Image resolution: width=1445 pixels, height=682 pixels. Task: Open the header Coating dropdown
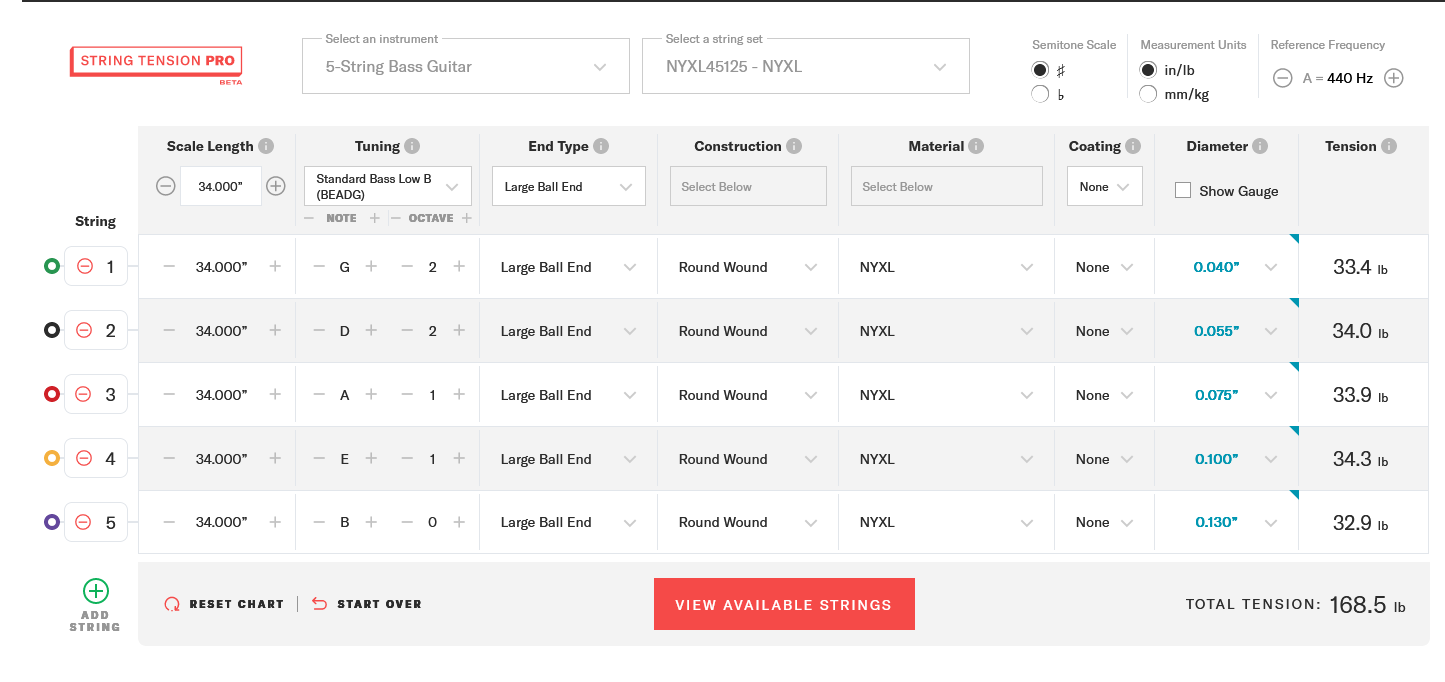click(1105, 186)
